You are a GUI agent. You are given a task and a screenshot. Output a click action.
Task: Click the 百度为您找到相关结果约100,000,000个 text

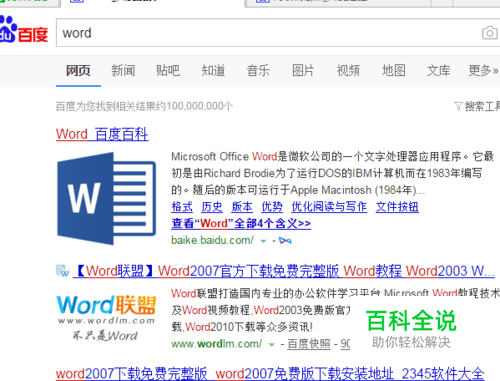(x=144, y=106)
